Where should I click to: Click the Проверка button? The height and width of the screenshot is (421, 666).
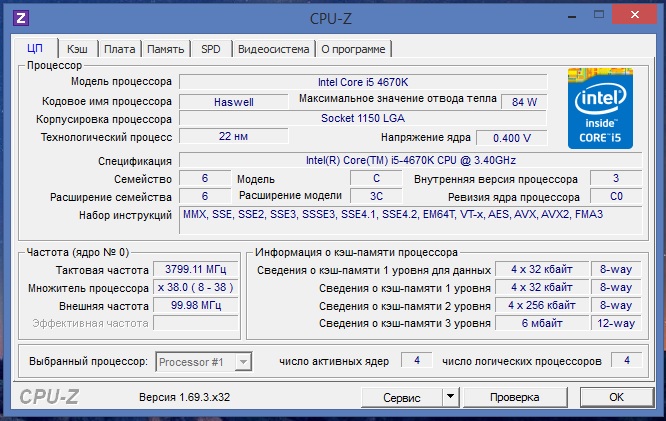[x=515, y=397]
